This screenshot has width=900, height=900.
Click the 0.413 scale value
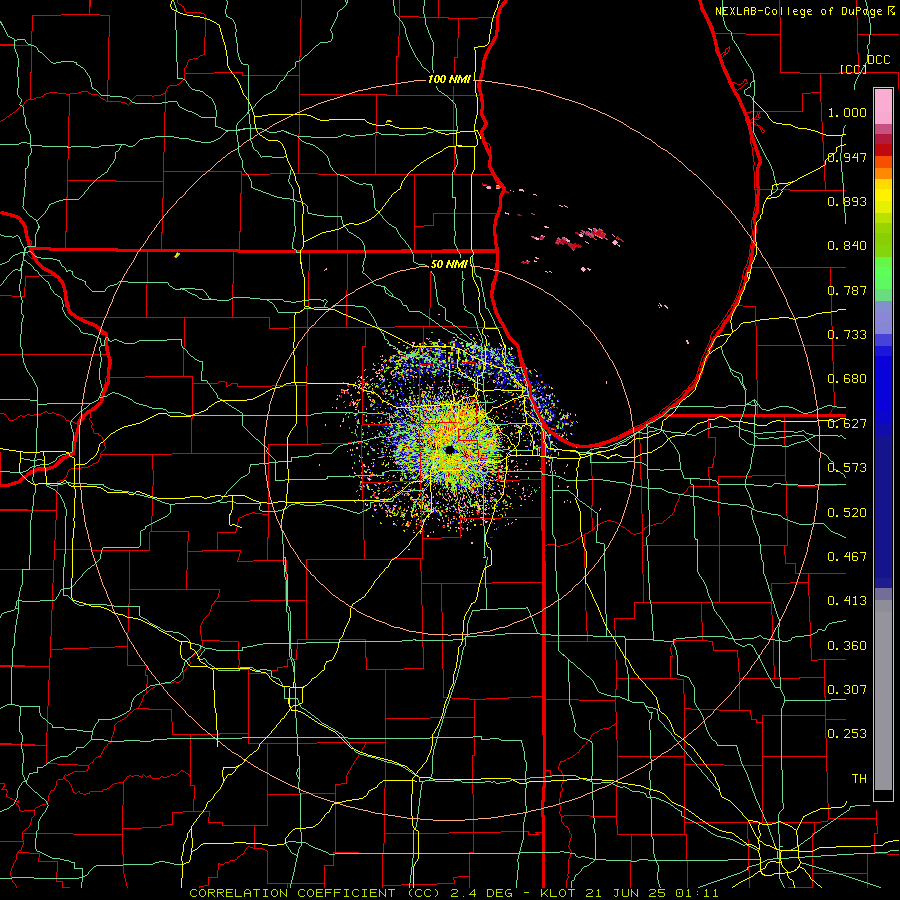tap(847, 601)
